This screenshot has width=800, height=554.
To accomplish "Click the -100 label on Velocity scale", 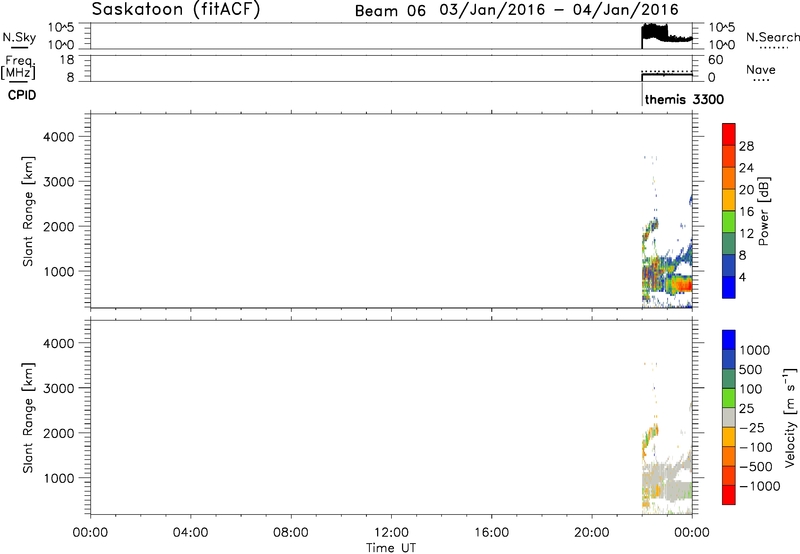I will point(756,447).
